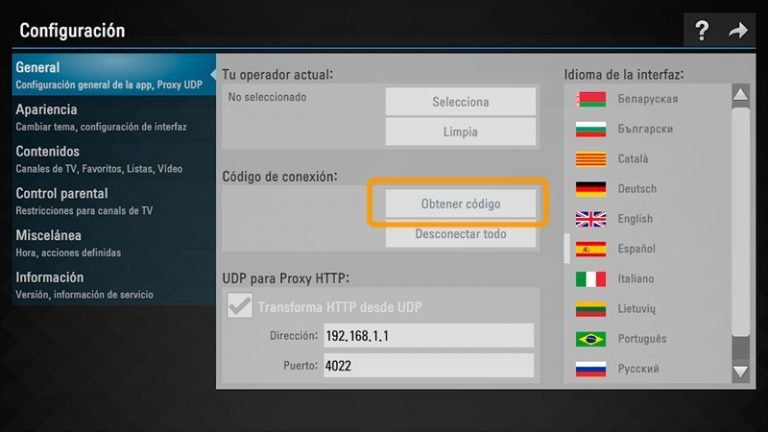Image resolution: width=768 pixels, height=432 pixels.
Task: Open the help question mark icon
Action: tap(701, 30)
